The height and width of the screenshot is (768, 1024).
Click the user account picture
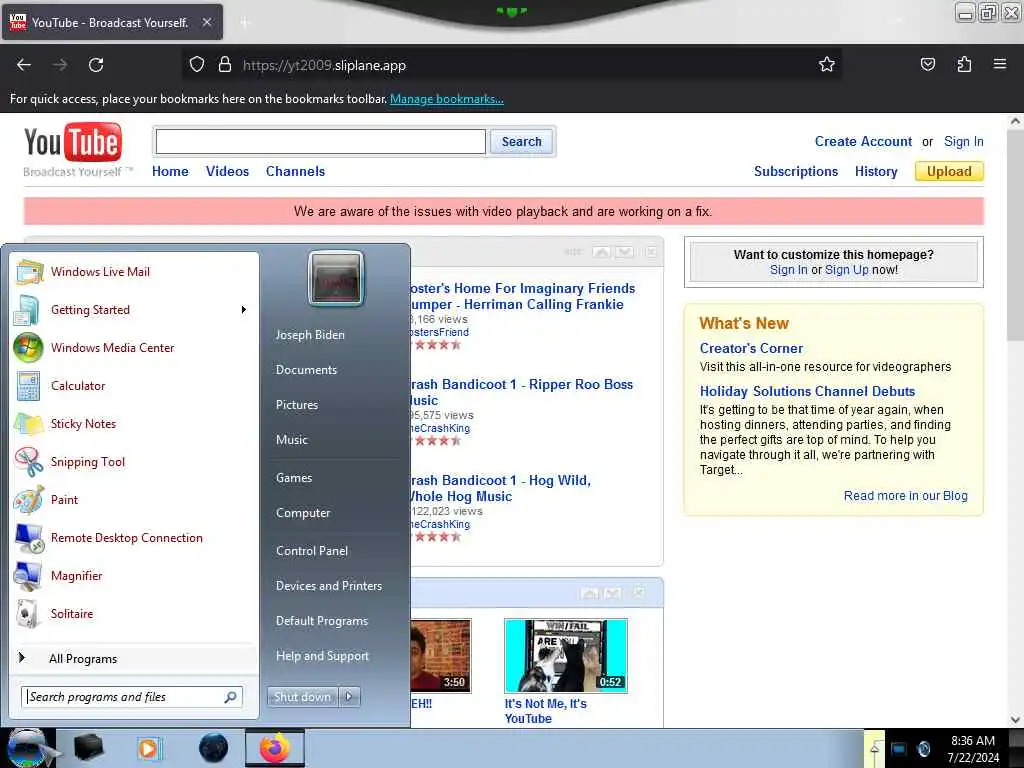pyautogui.click(x=336, y=279)
